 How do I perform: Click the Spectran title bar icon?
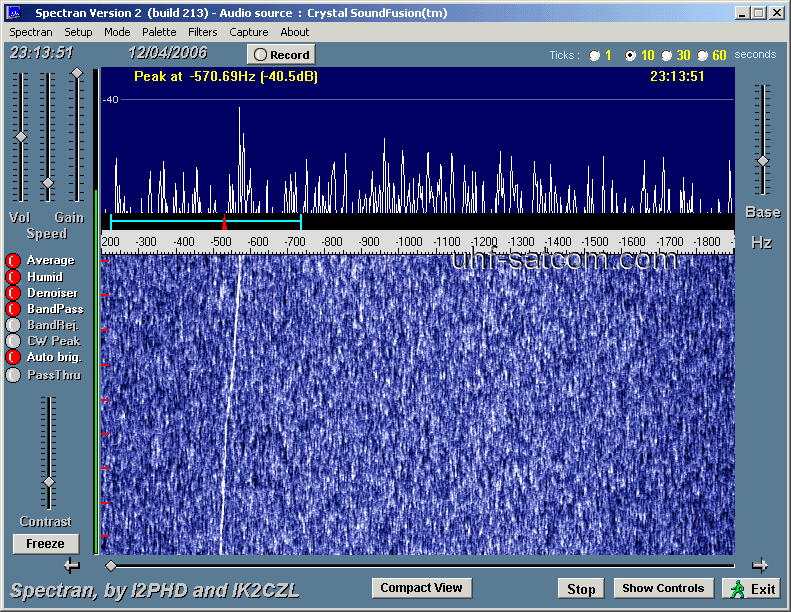[x=13, y=13]
